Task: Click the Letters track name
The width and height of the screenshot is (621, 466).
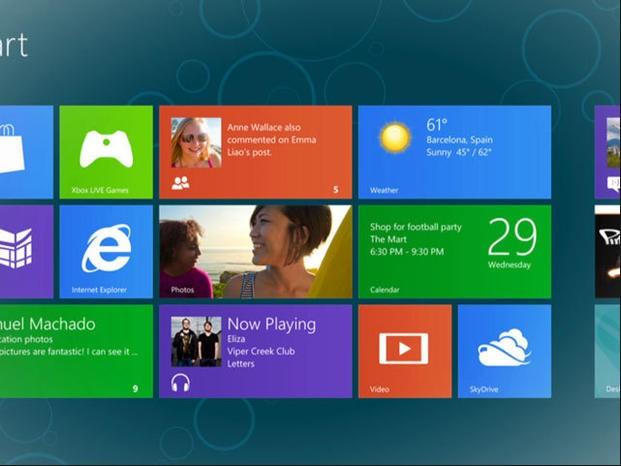Action: (x=241, y=364)
